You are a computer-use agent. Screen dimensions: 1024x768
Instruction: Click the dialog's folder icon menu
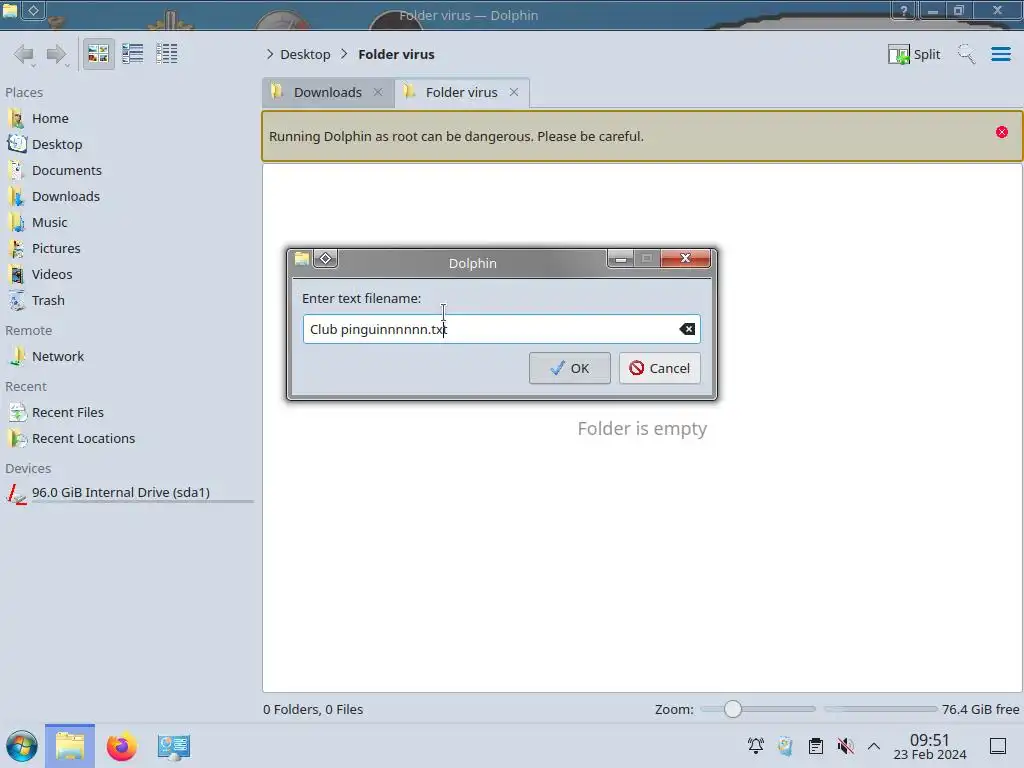coord(302,259)
